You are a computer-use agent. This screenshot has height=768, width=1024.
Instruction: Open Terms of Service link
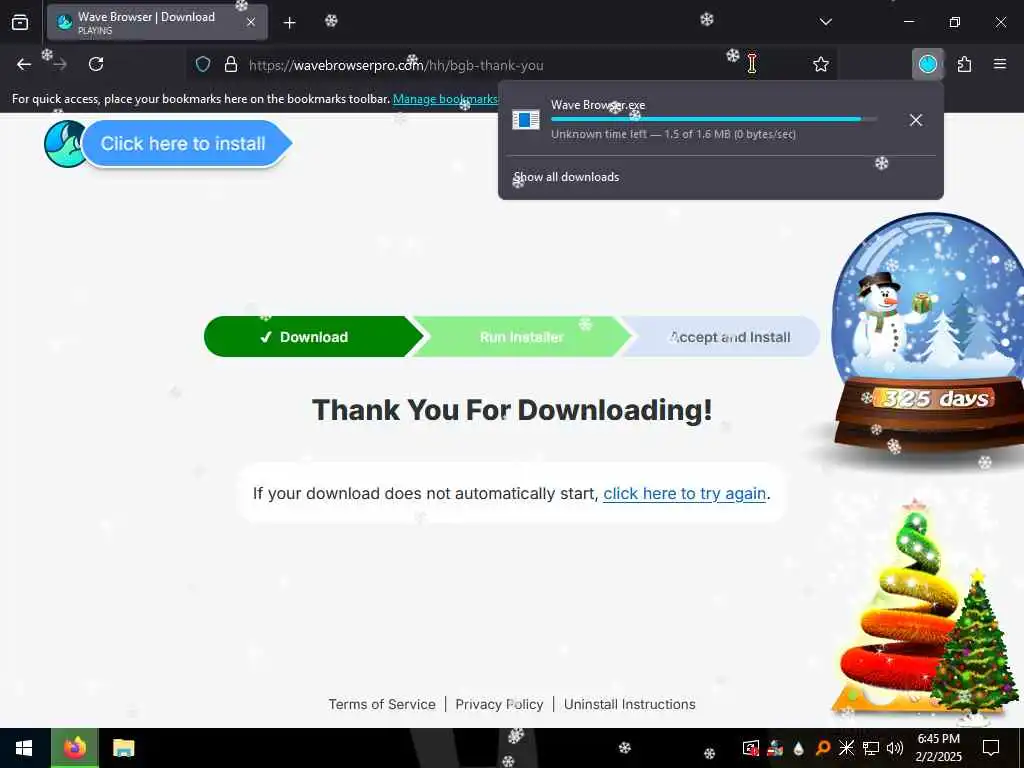tap(382, 705)
